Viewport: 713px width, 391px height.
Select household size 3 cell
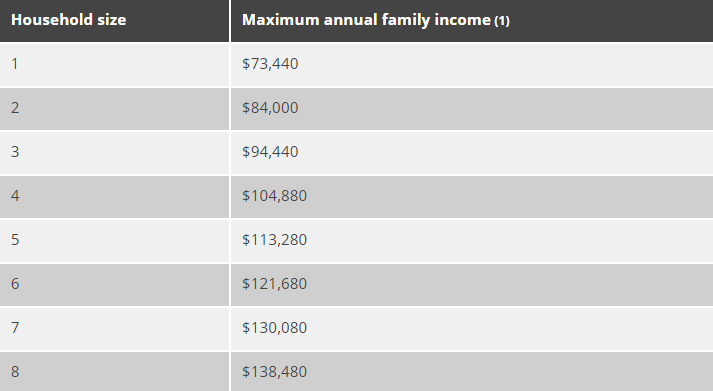coord(114,152)
